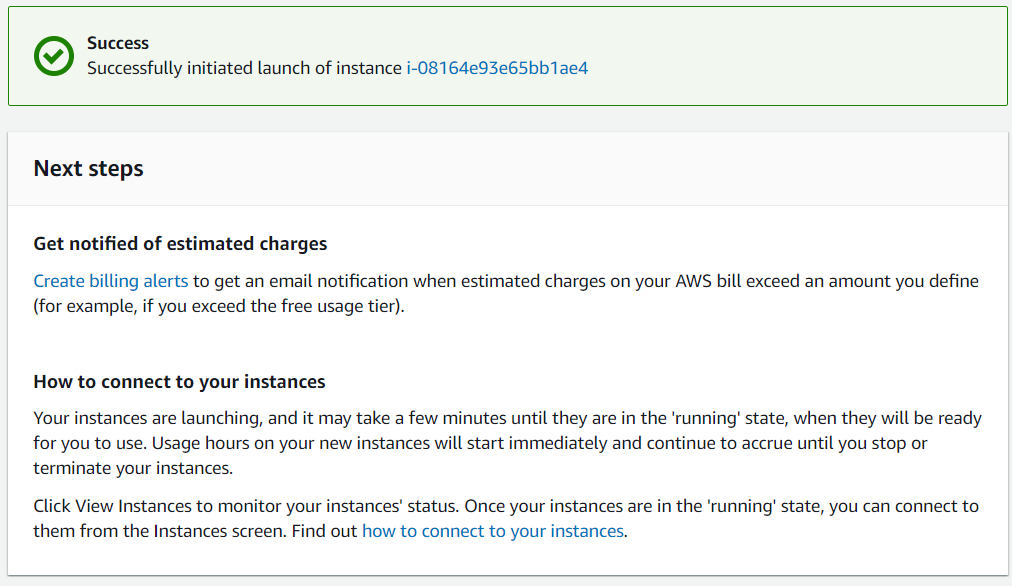Viewport: 1012px width, 586px height.
Task: Click empty space in the green success banner
Action: coord(800,56)
